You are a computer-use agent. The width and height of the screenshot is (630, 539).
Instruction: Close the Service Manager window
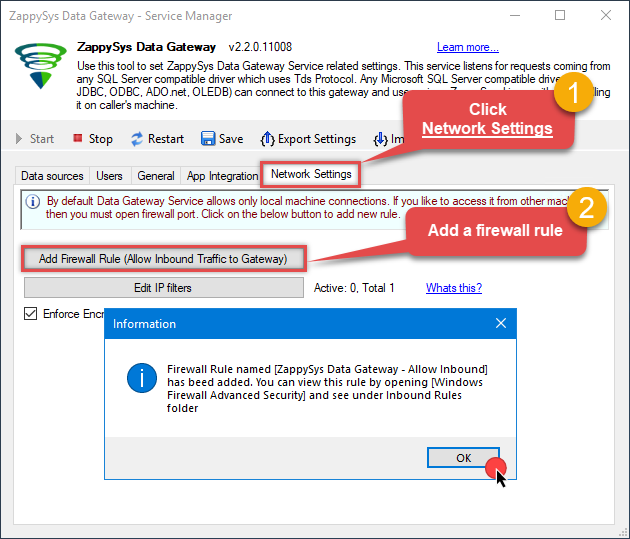(x=605, y=16)
